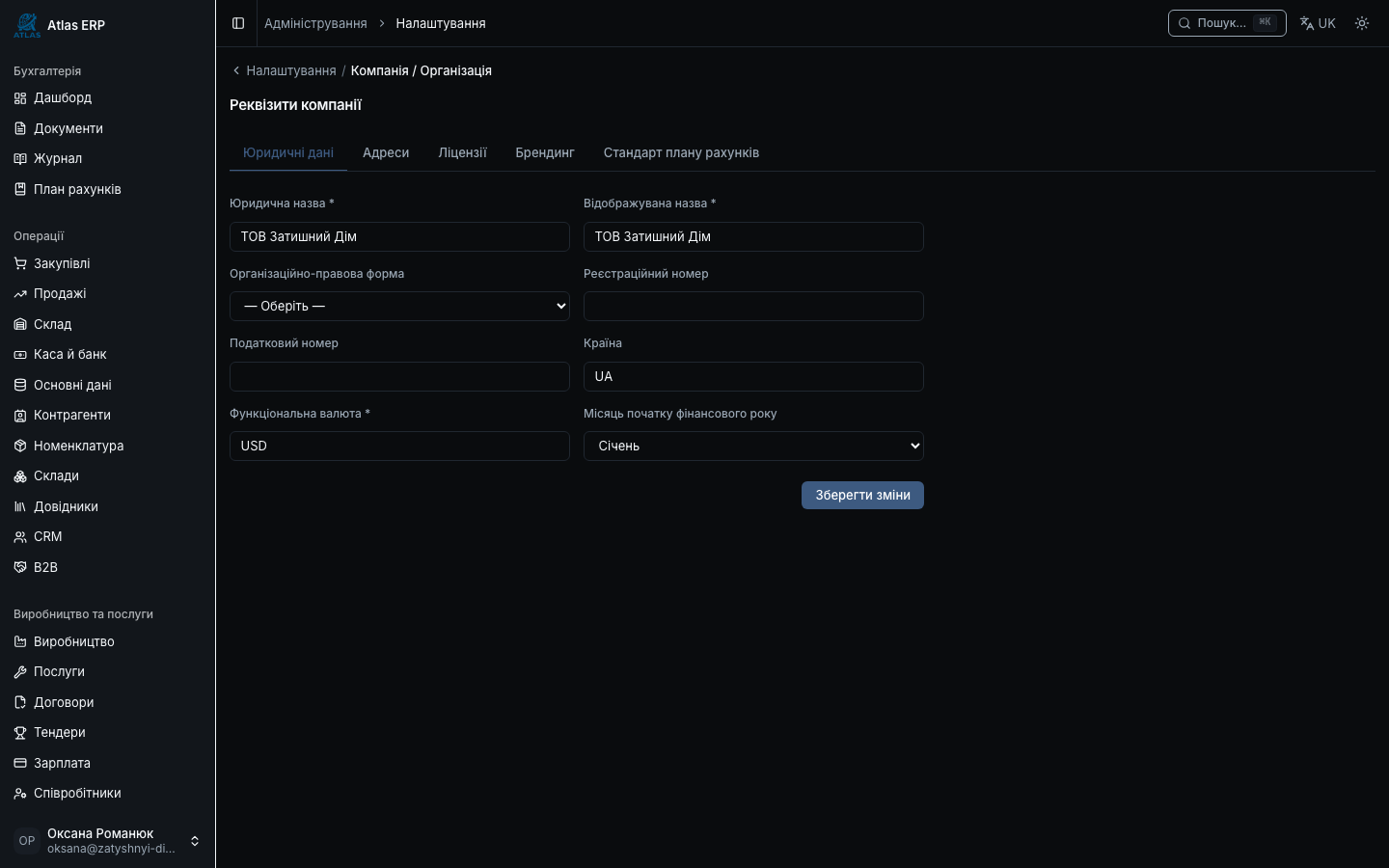Click the Зберегти зміни button
This screenshot has height=868, width=1389.
[862, 495]
